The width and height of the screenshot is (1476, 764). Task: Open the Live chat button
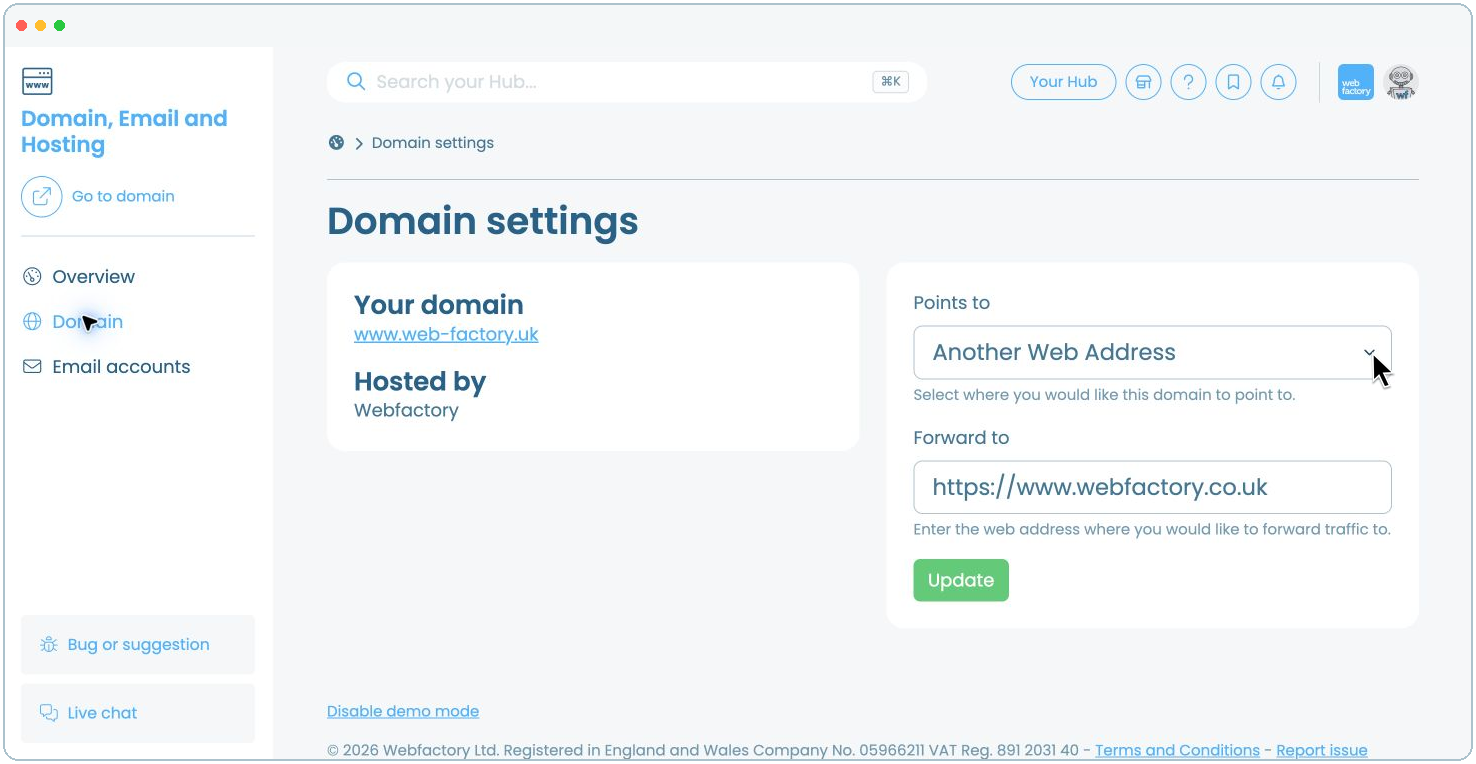[x=138, y=713]
